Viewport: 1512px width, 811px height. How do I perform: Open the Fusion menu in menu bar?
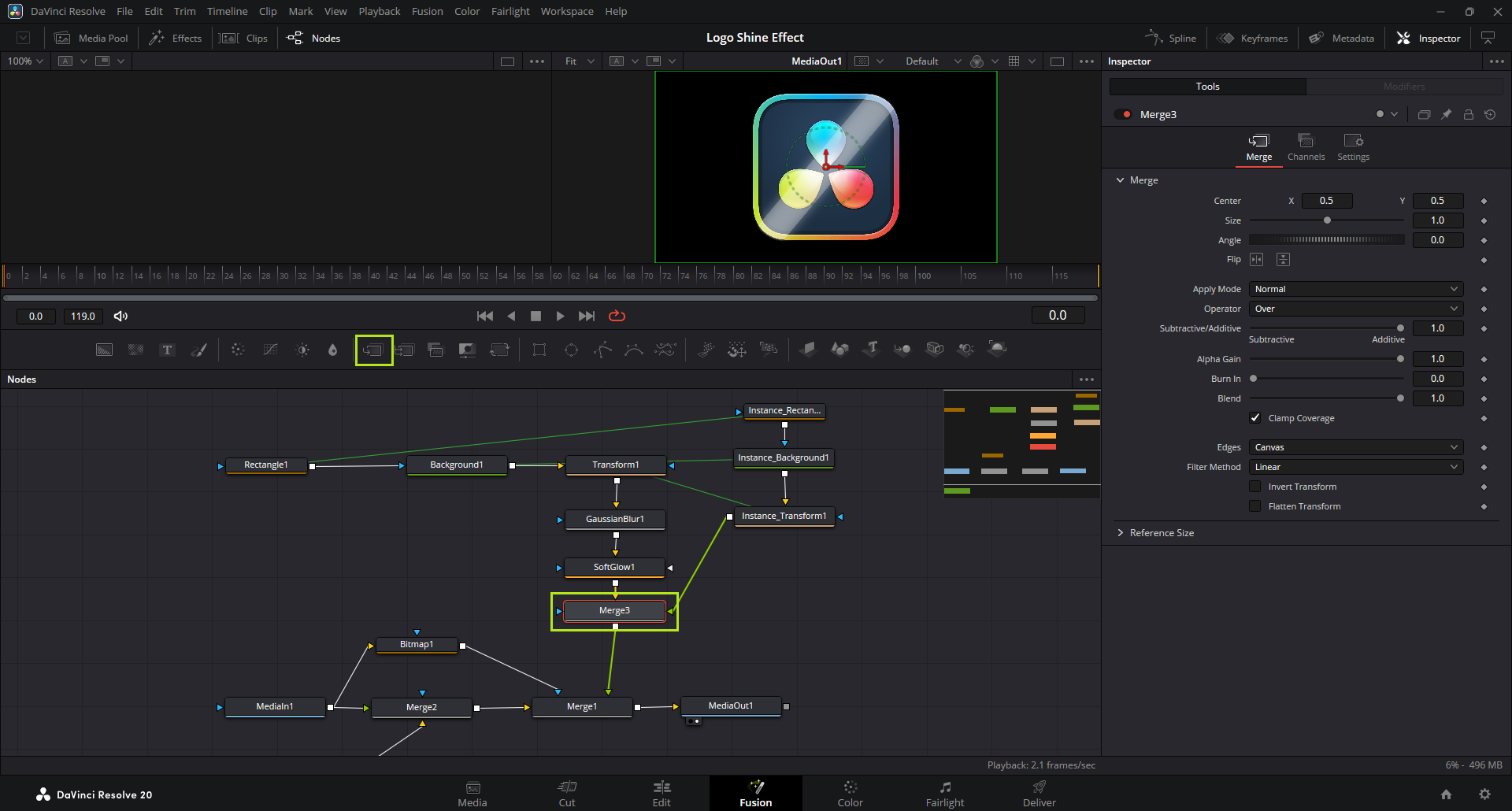click(x=427, y=11)
